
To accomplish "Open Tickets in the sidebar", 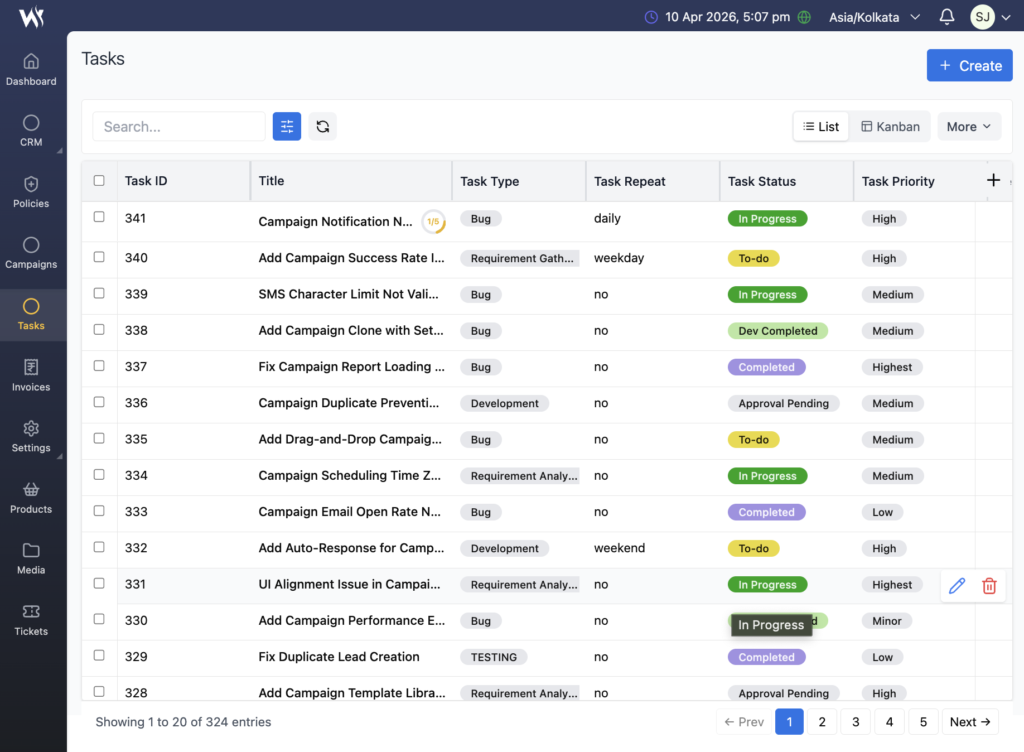I will coord(31,619).
